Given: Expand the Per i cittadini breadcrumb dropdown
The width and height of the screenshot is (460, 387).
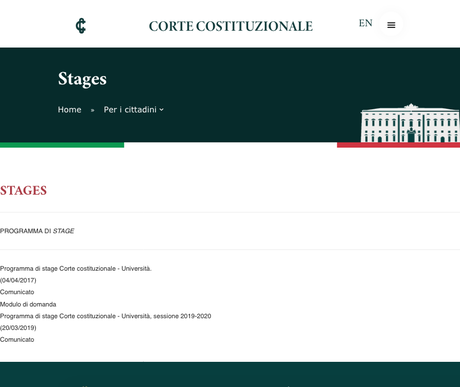Looking at the screenshot, I should coord(133,110).
